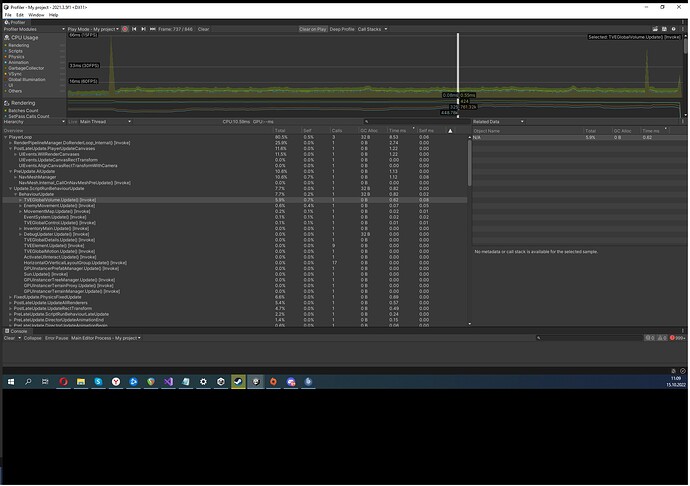Click the Rendering module icon
The height and width of the screenshot is (486, 690).
[x=7, y=103]
